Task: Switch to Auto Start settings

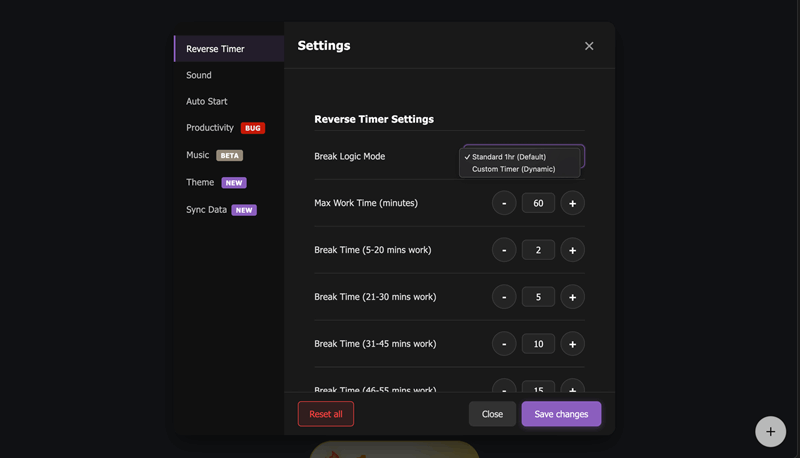Action: [x=207, y=101]
